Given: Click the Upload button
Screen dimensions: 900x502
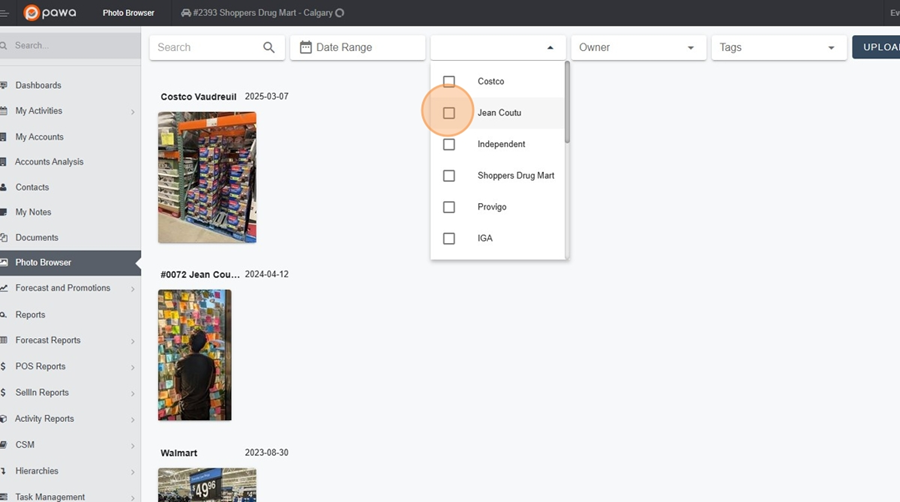Looking at the screenshot, I should [876, 47].
